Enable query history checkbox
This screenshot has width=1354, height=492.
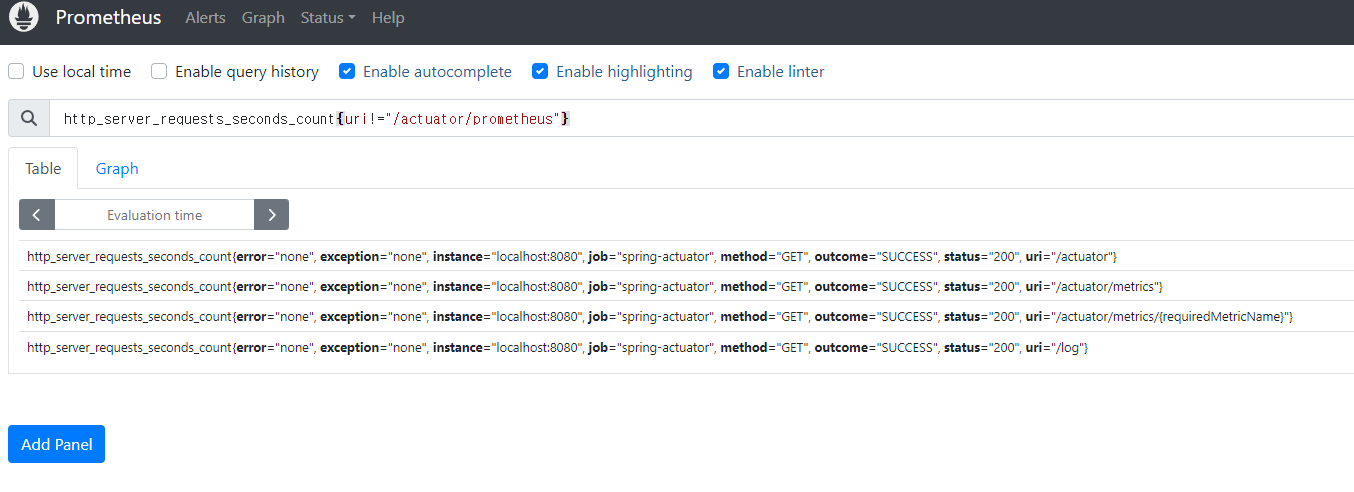(159, 71)
